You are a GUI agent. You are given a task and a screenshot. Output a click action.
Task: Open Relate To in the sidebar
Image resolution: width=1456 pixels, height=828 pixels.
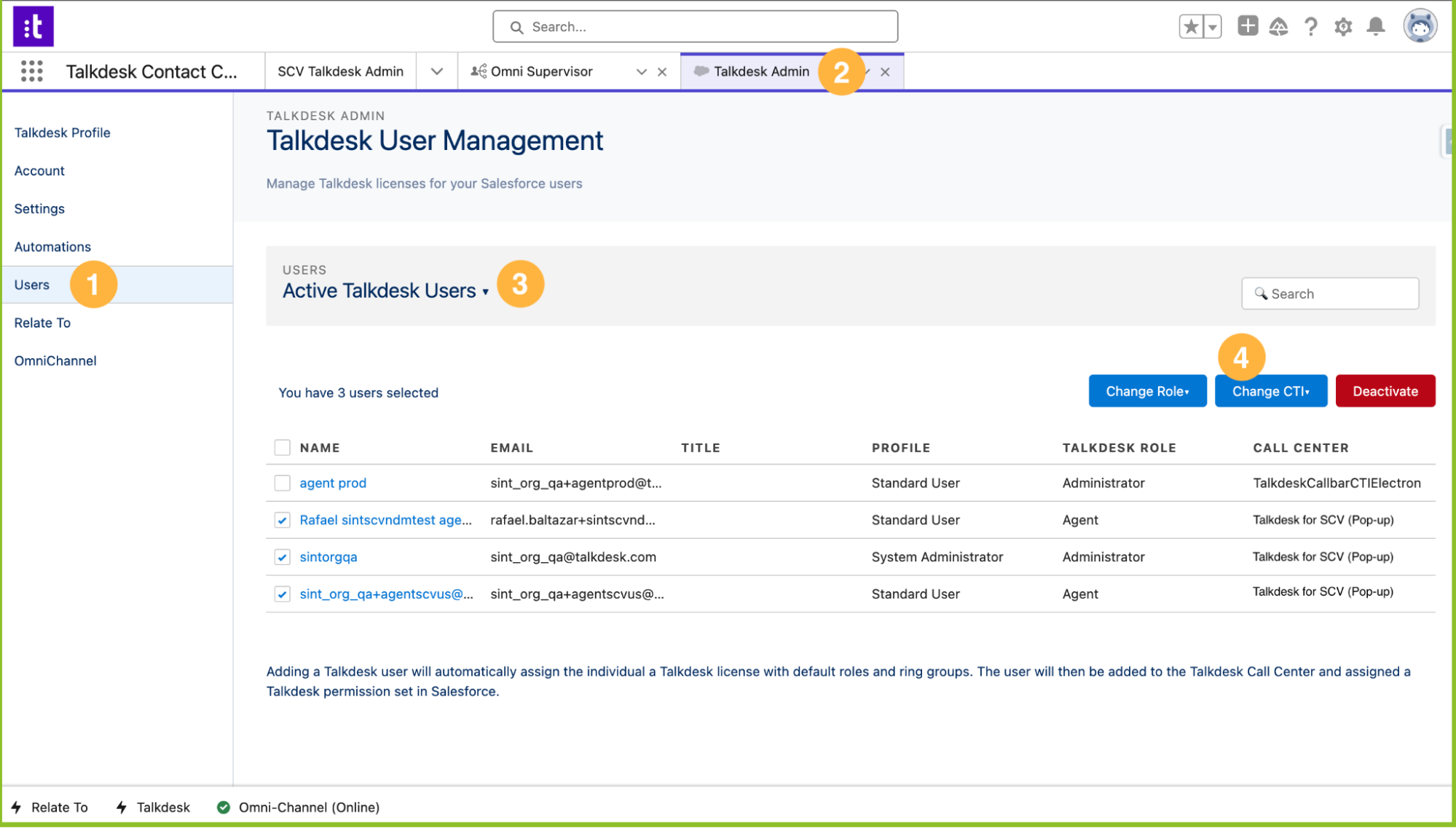point(42,323)
